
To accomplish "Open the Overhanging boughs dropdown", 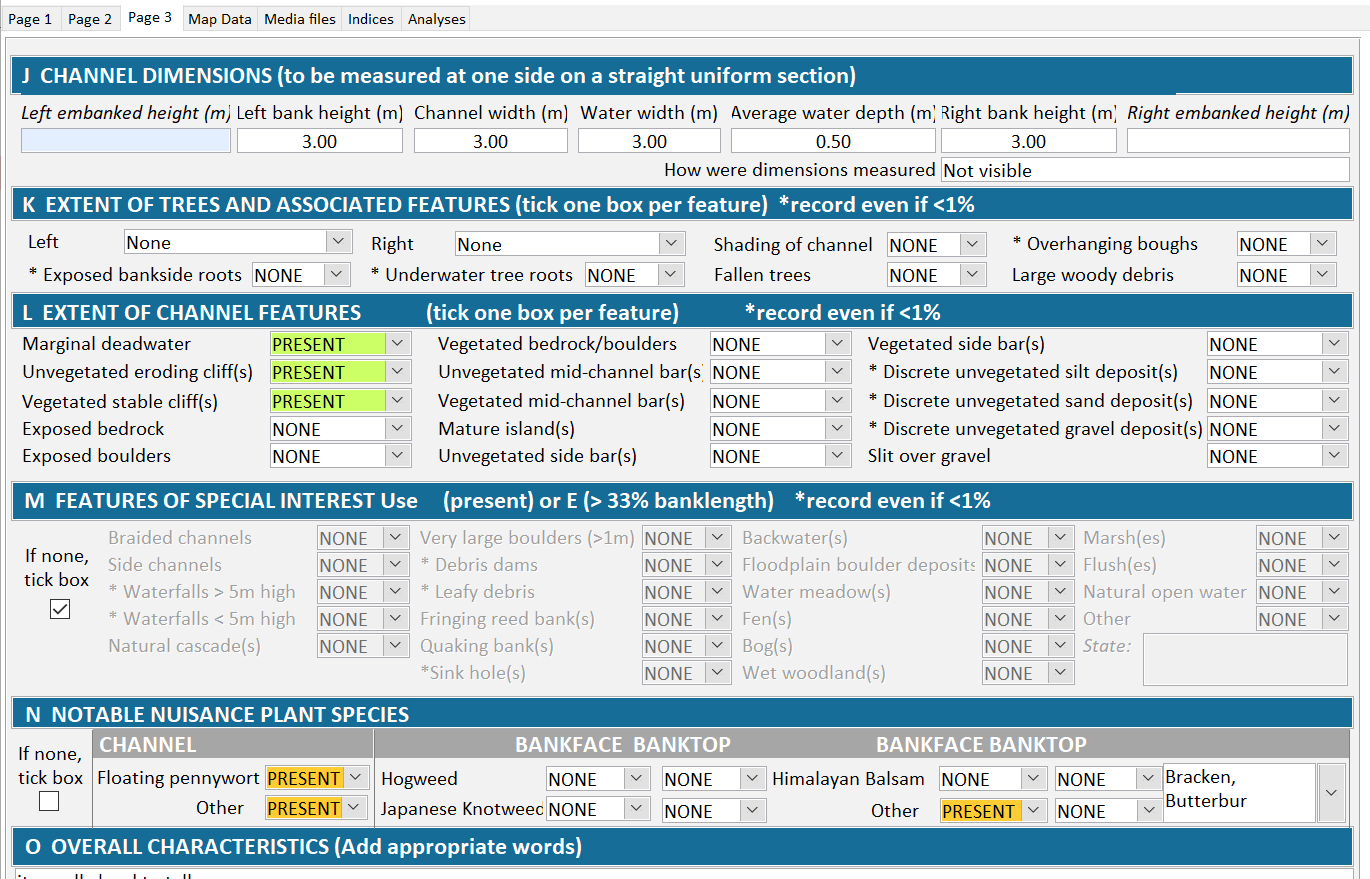I will 1287,244.
